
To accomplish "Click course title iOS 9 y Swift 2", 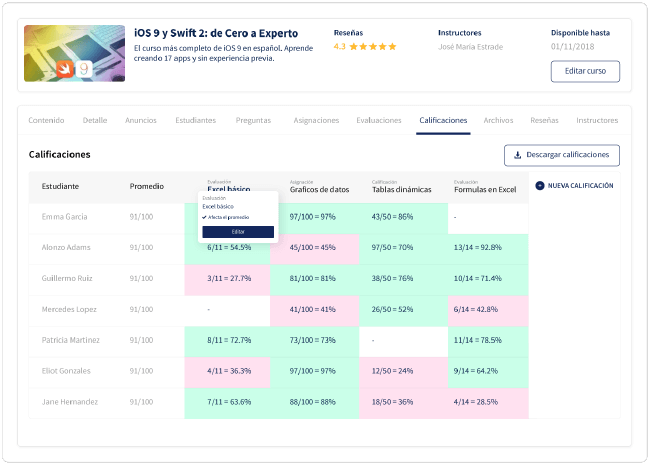I will (x=216, y=33).
